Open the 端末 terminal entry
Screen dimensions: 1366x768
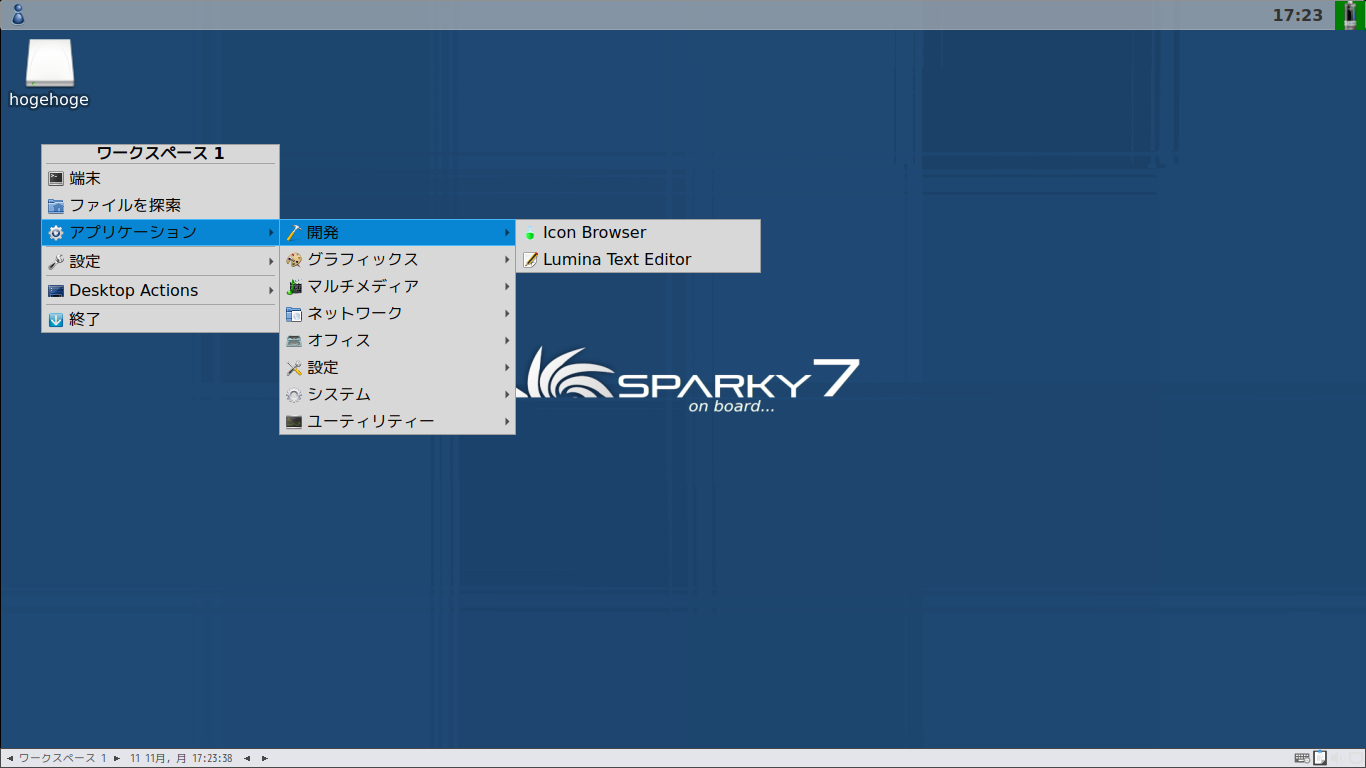pos(160,178)
